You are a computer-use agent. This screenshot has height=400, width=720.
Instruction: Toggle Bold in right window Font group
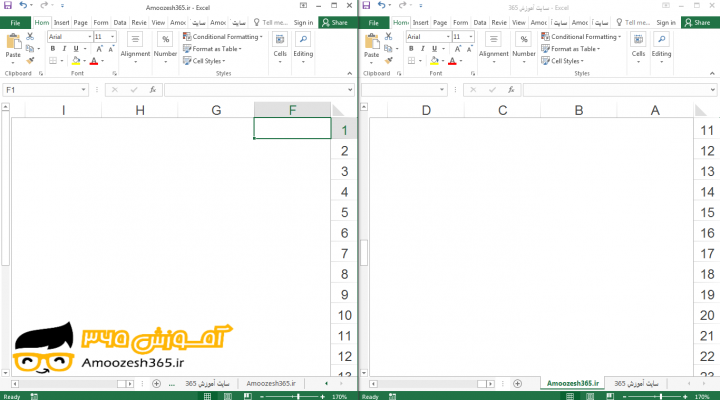(x=411, y=48)
